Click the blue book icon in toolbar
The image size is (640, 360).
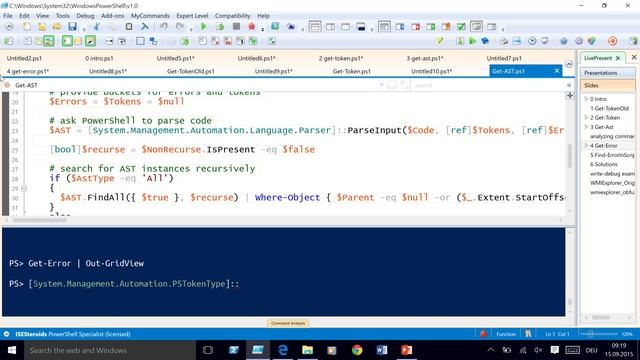485,41
